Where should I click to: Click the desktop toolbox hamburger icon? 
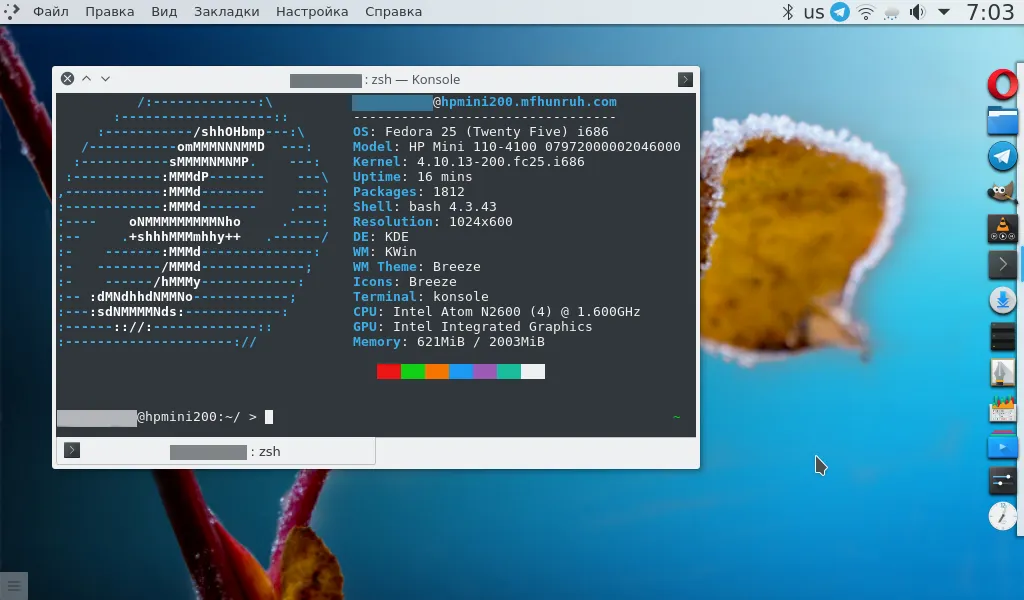pyautogui.click(x=14, y=585)
